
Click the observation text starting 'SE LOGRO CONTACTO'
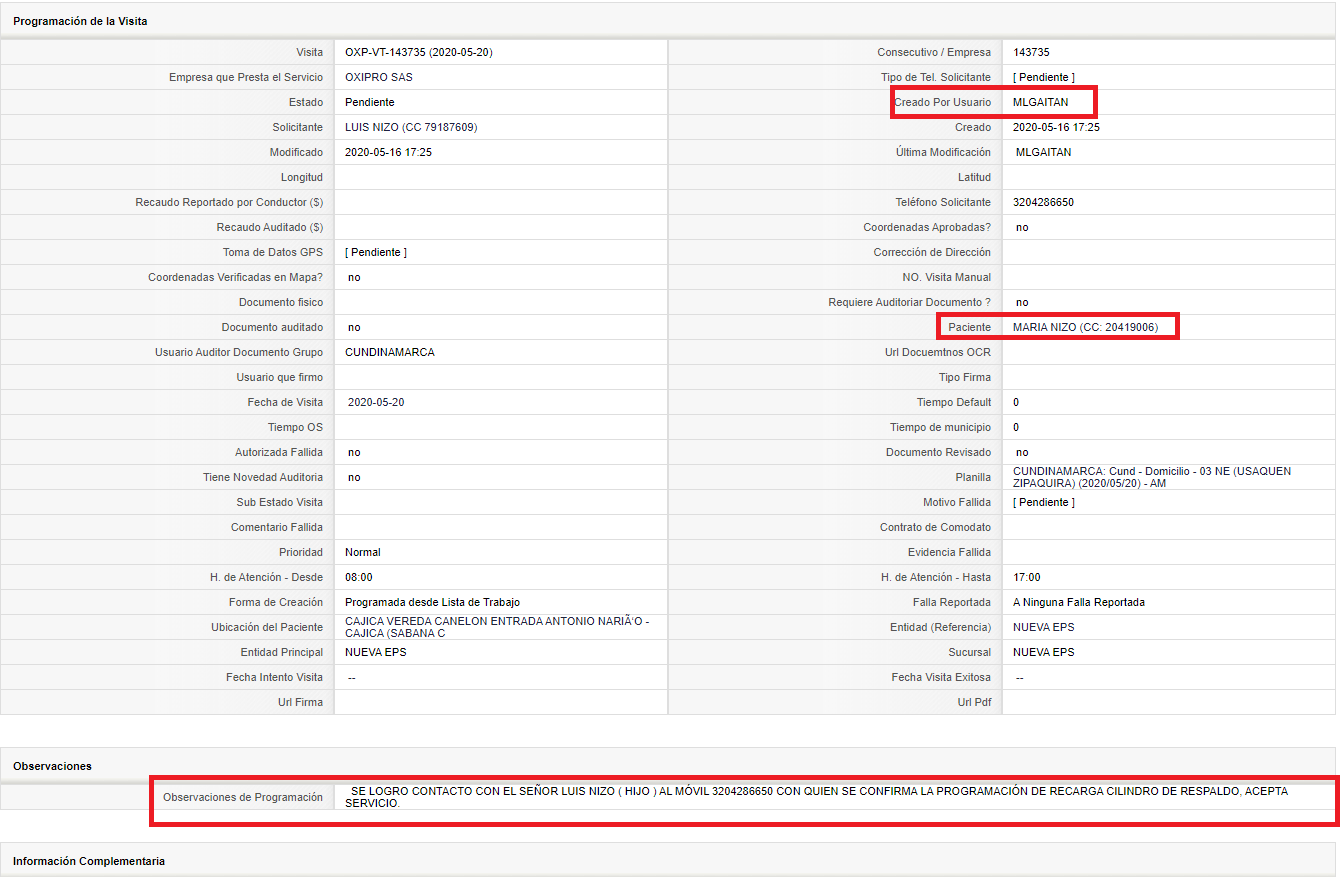click(x=817, y=797)
